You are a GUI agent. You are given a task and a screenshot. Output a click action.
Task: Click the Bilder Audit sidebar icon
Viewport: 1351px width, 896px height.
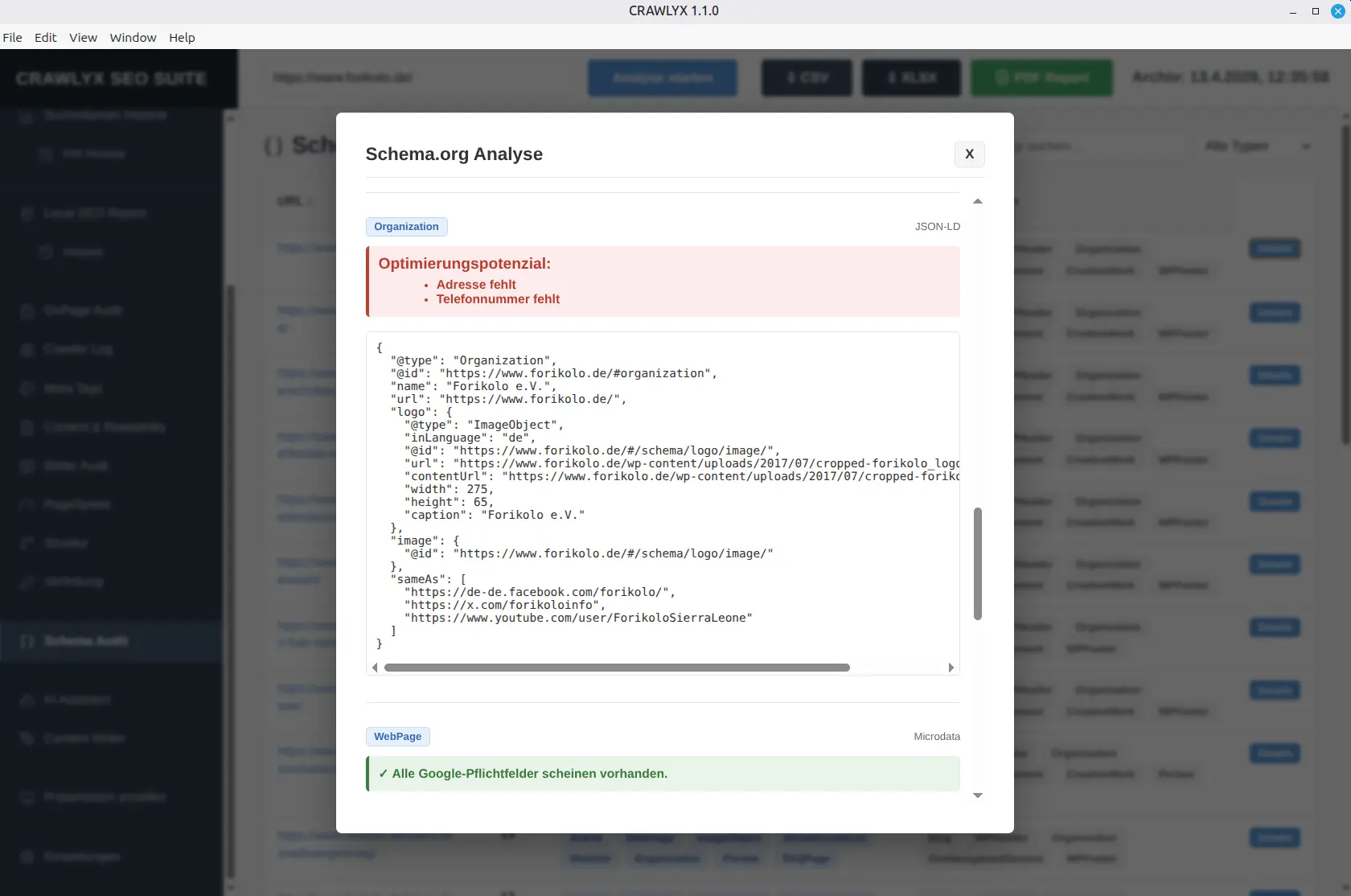pos(27,466)
